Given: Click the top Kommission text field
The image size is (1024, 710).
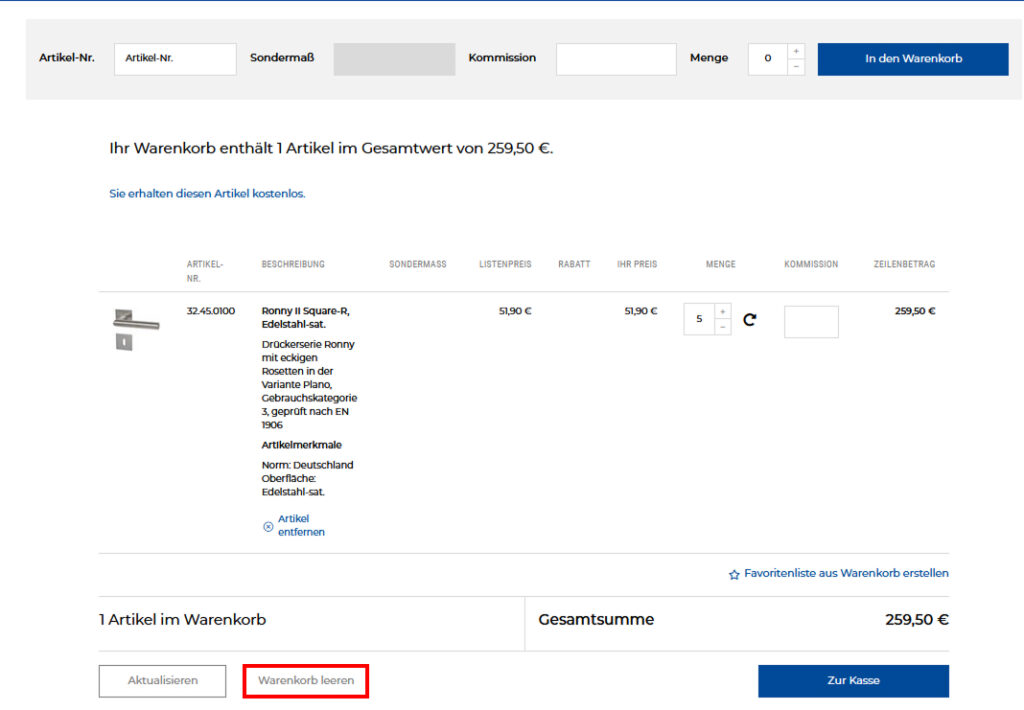Looking at the screenshot, I should point(616,59).
